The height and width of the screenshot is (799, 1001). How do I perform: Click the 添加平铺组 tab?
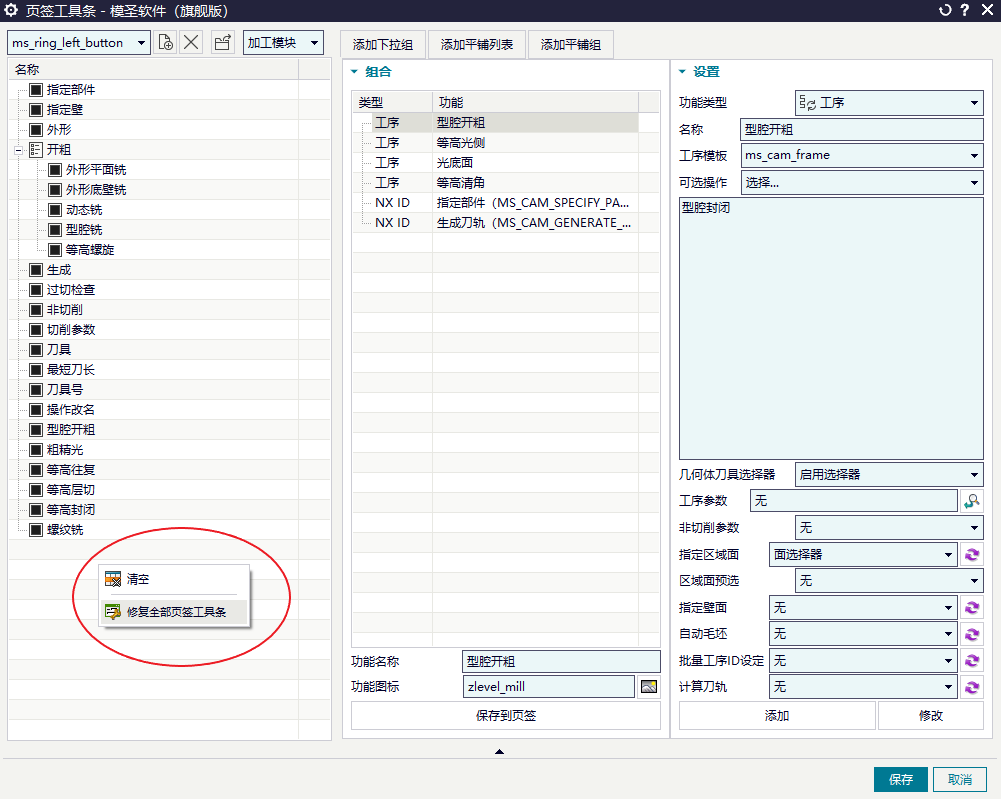click(x=571, y=45)
